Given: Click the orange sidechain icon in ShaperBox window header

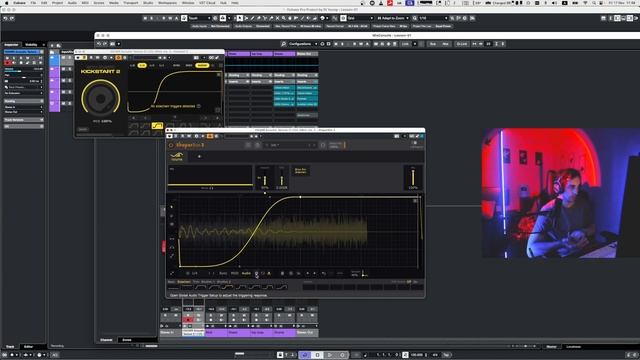Looking at the screenshot, I should [x=210, y=136].
